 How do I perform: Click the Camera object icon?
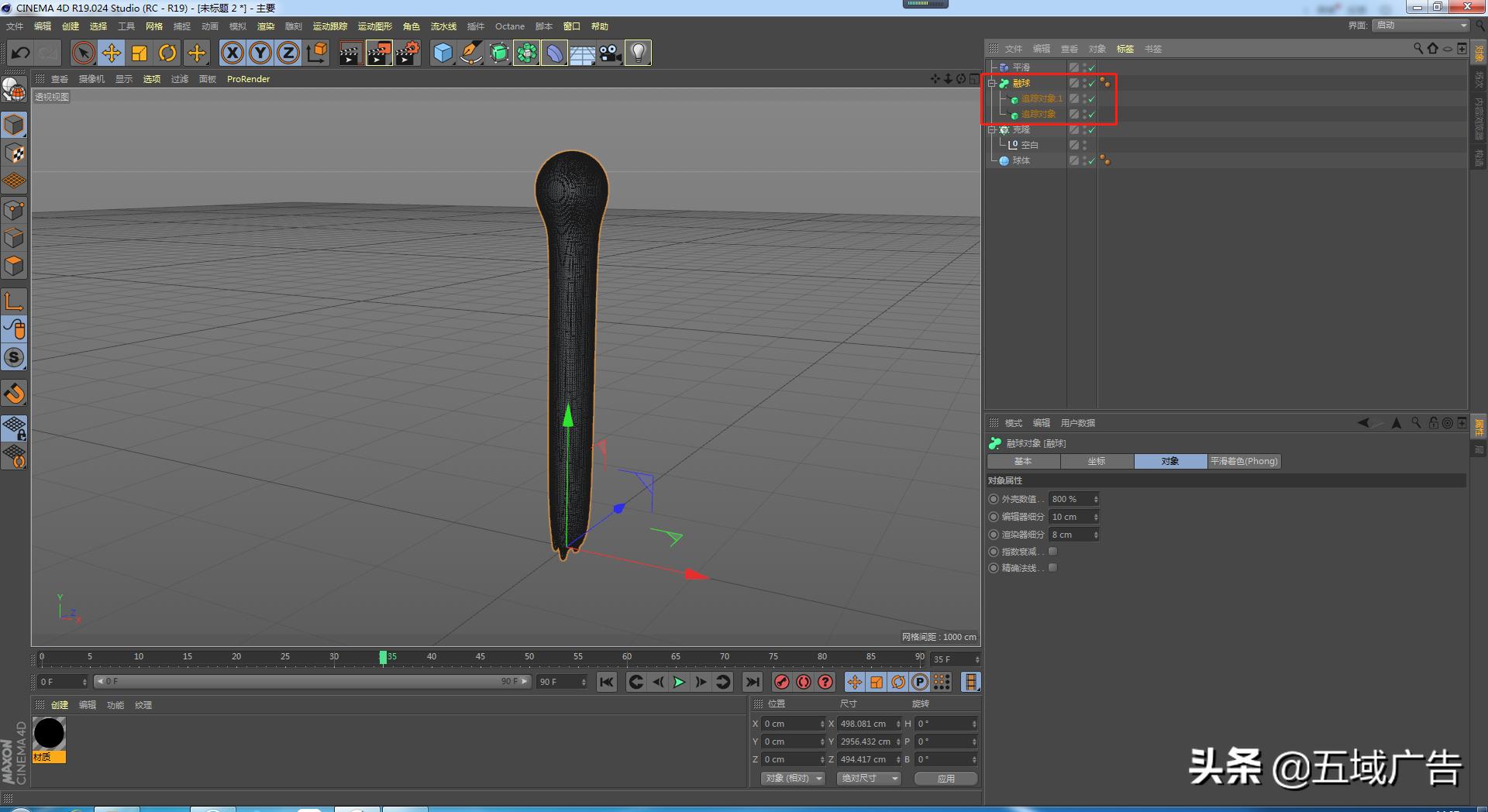610,53
